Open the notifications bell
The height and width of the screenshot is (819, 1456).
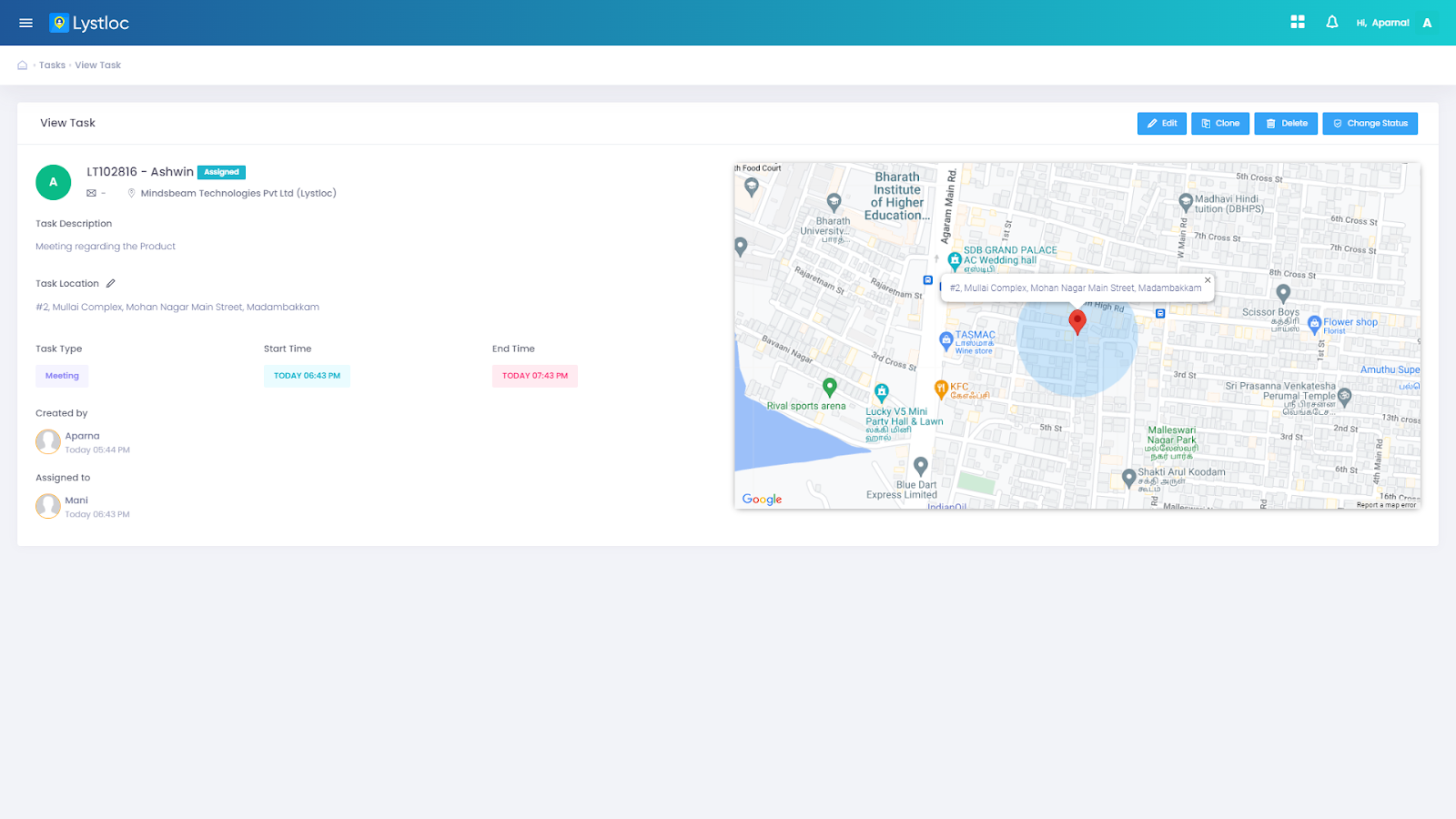point(1332,22)
